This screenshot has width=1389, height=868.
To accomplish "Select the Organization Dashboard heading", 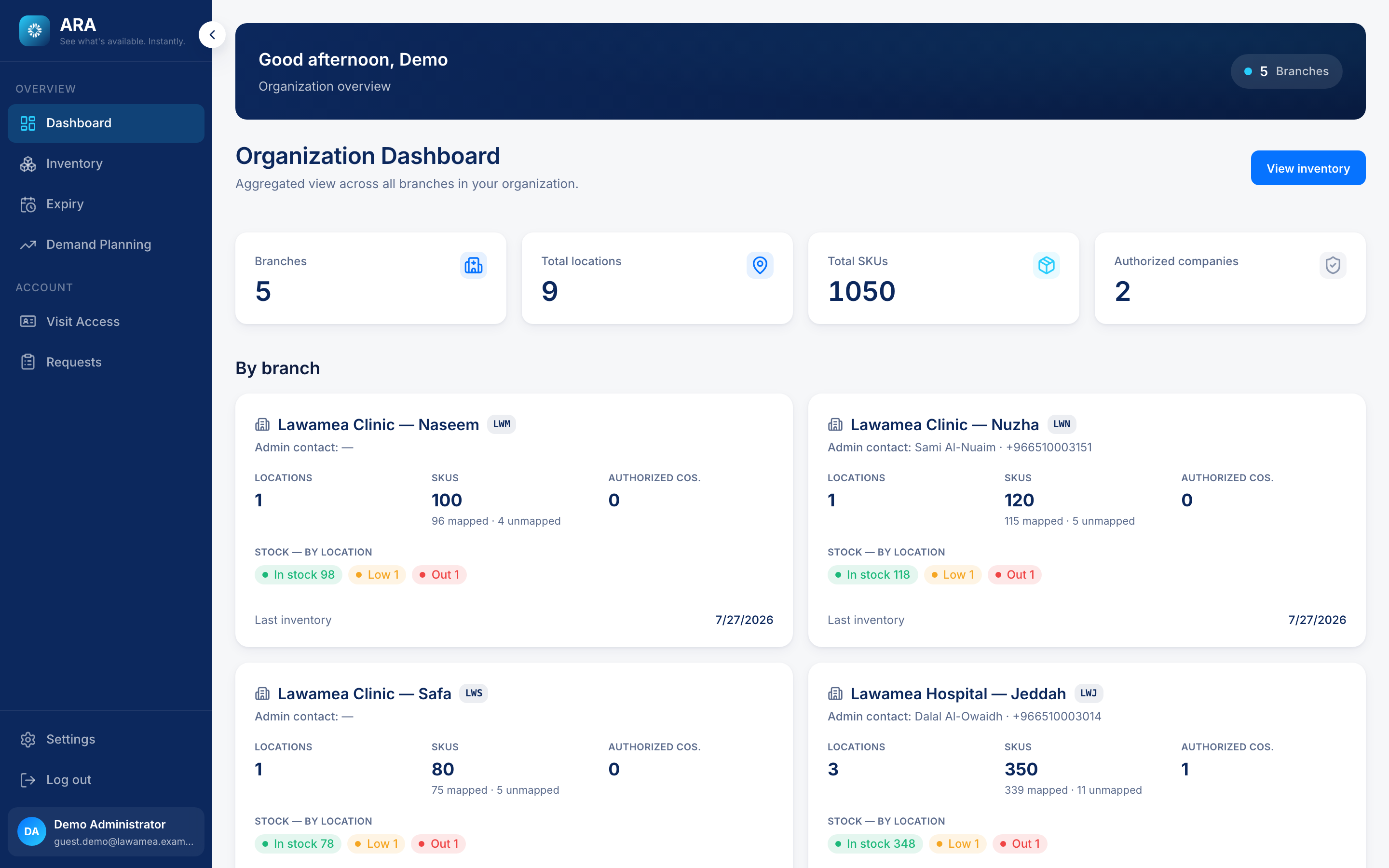I will pos(368,156).
